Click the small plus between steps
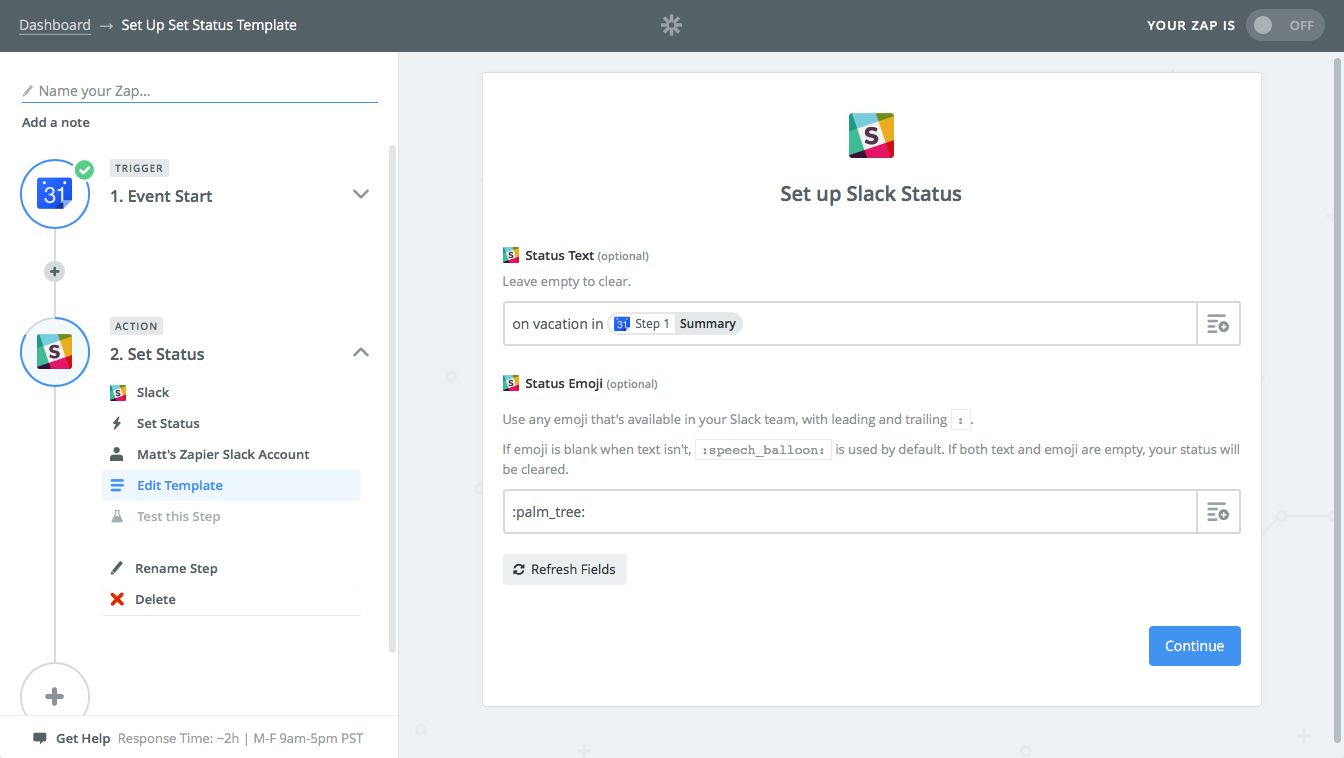Viewport: 1344px width, 758px height. [x=55, y=271]
